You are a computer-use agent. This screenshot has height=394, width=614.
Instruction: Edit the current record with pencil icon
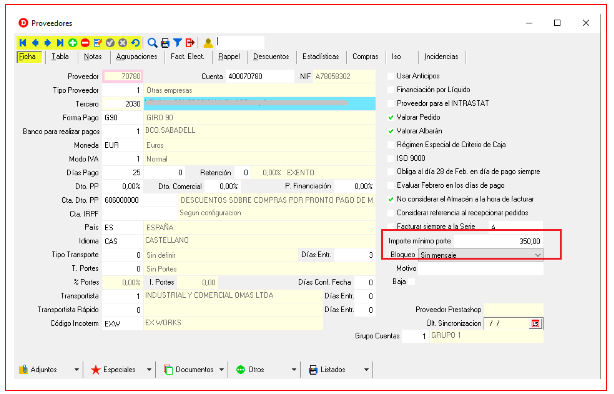[x=98, y=43]
